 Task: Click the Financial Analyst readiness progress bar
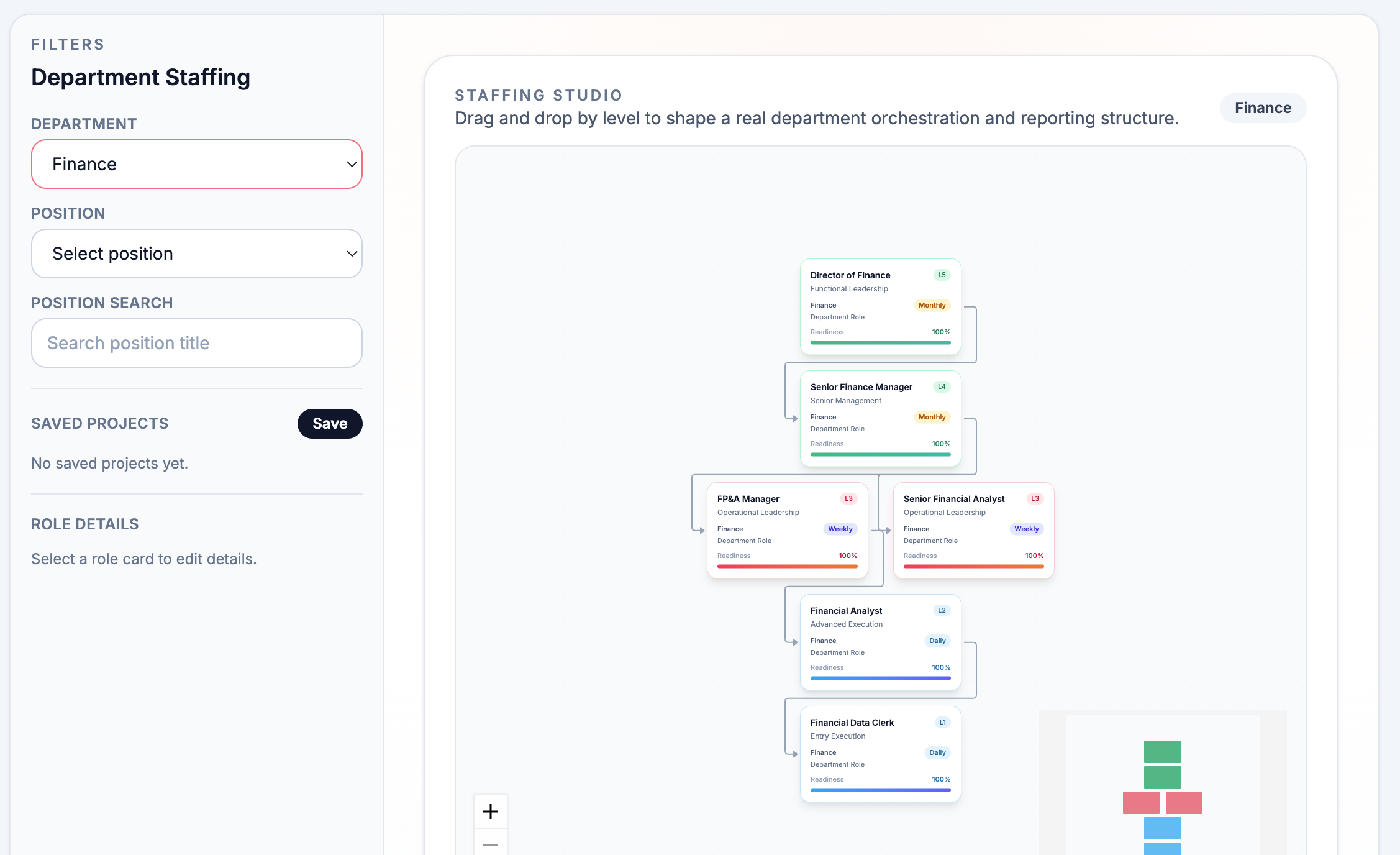click(x=880, y=678)
